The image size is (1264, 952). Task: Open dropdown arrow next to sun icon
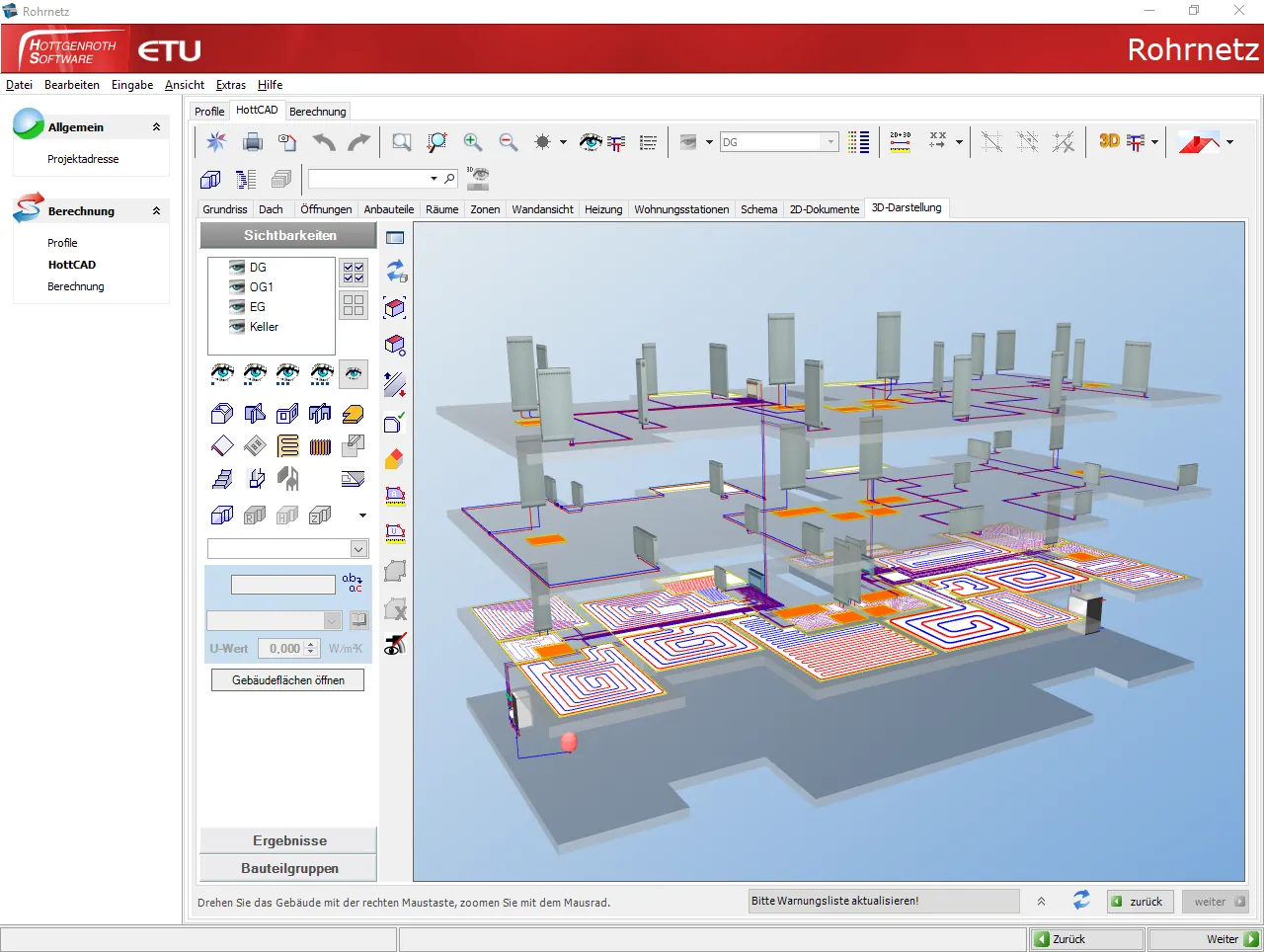point(563,142)
